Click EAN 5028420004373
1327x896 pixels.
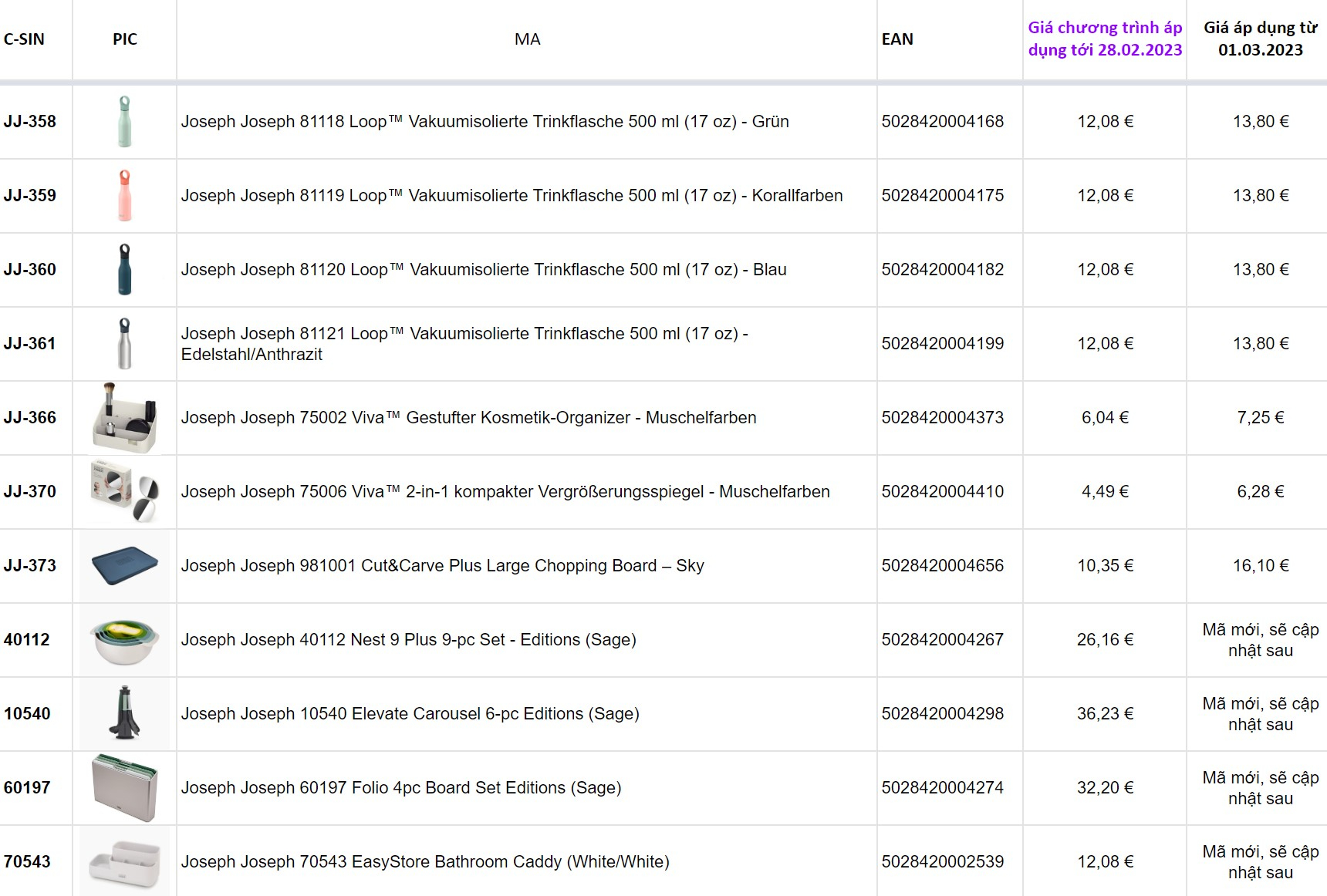pyautogui.click(x=943, y=417)
